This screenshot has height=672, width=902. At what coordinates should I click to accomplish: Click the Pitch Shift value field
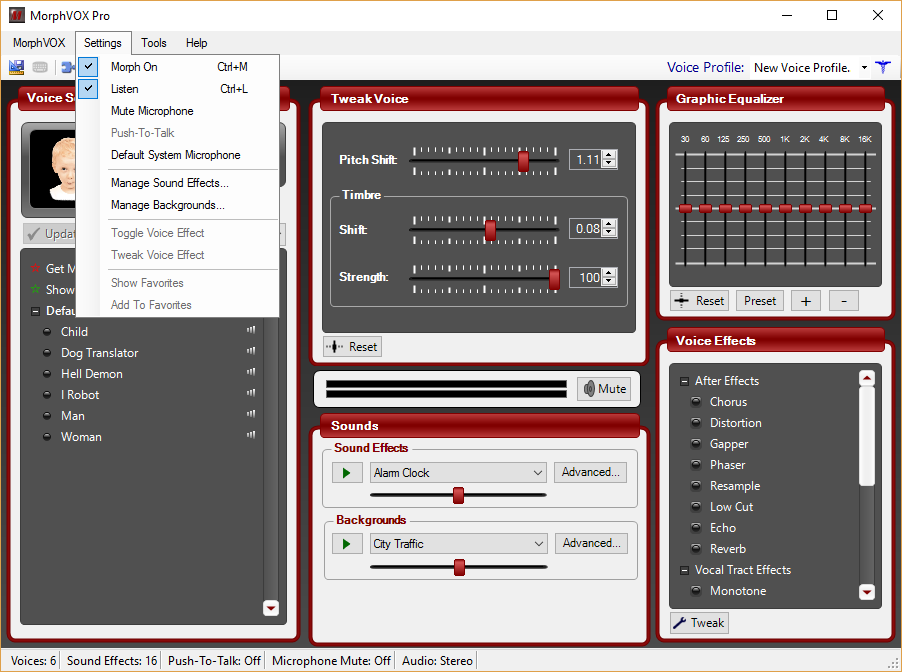[587, 160]
